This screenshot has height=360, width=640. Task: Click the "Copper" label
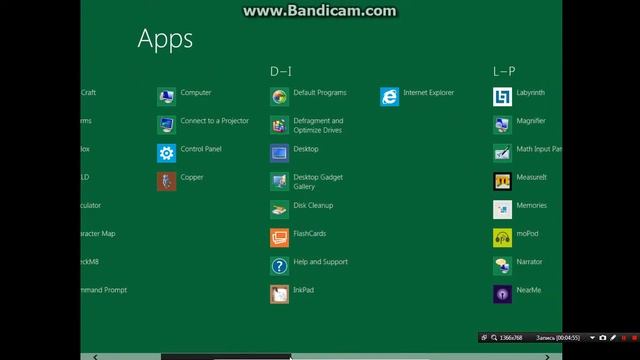(192, 178)
